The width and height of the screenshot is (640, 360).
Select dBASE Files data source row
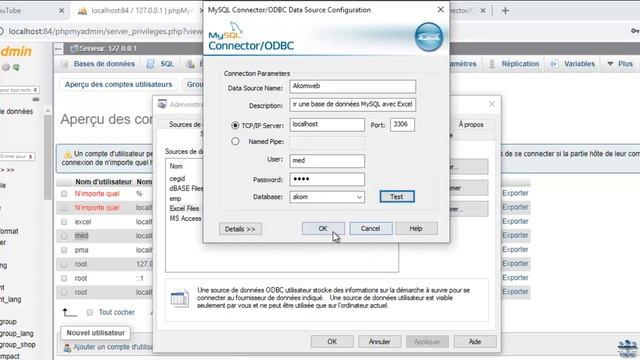click(x=186, y=189)
